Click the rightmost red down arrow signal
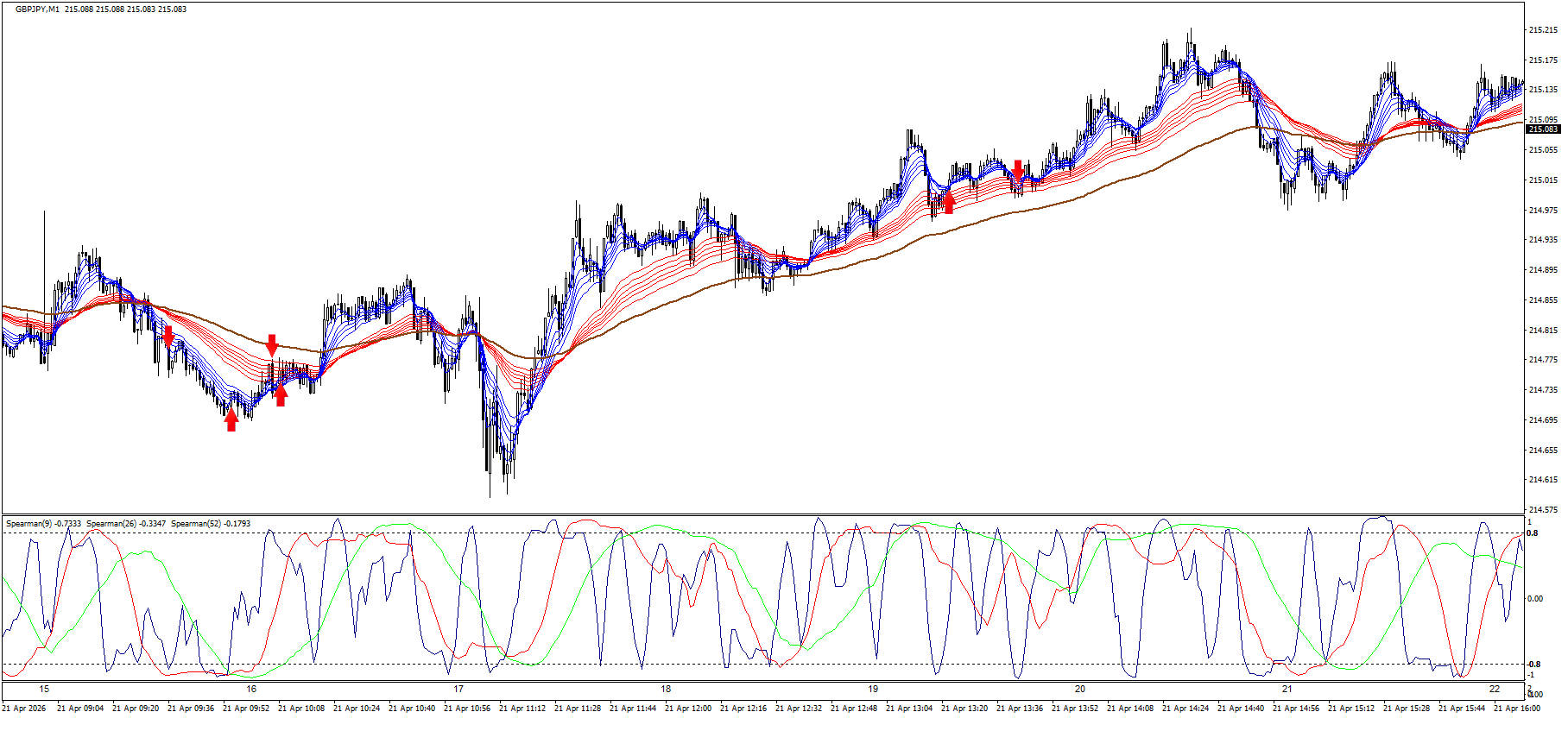 pyautogui.click(x=1018, y=170)
